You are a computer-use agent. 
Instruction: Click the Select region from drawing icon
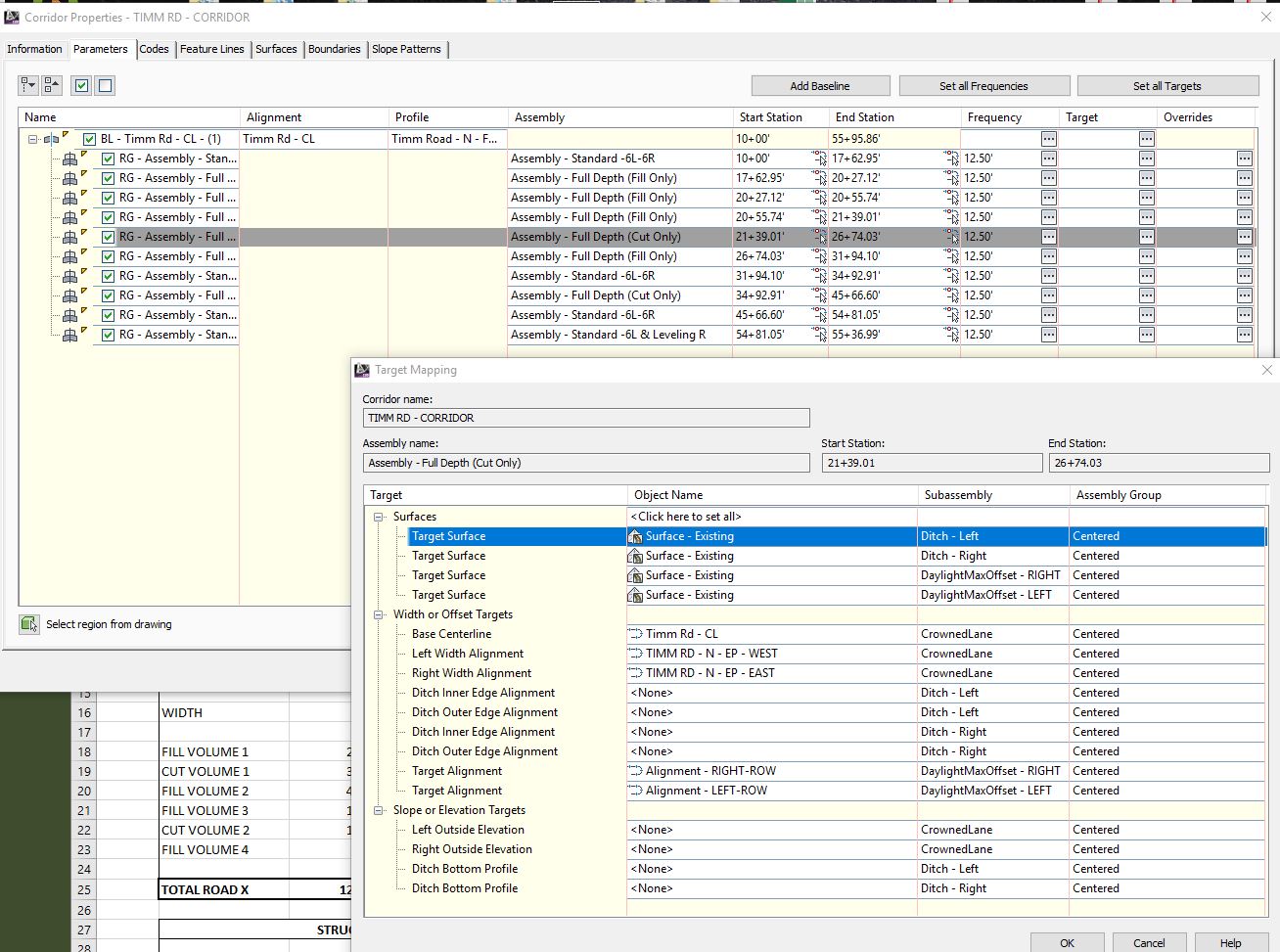pyautogui.click(x=29, y=623)
